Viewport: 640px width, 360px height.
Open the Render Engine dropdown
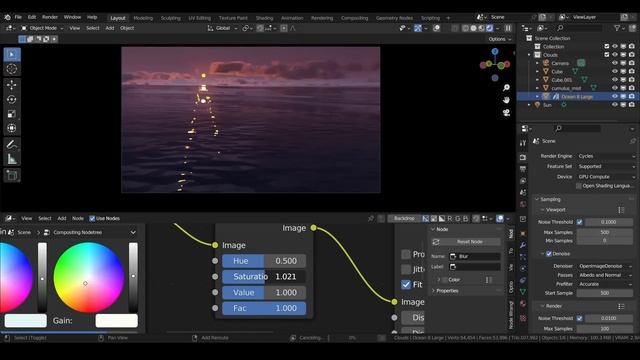[x=606, y=156]
